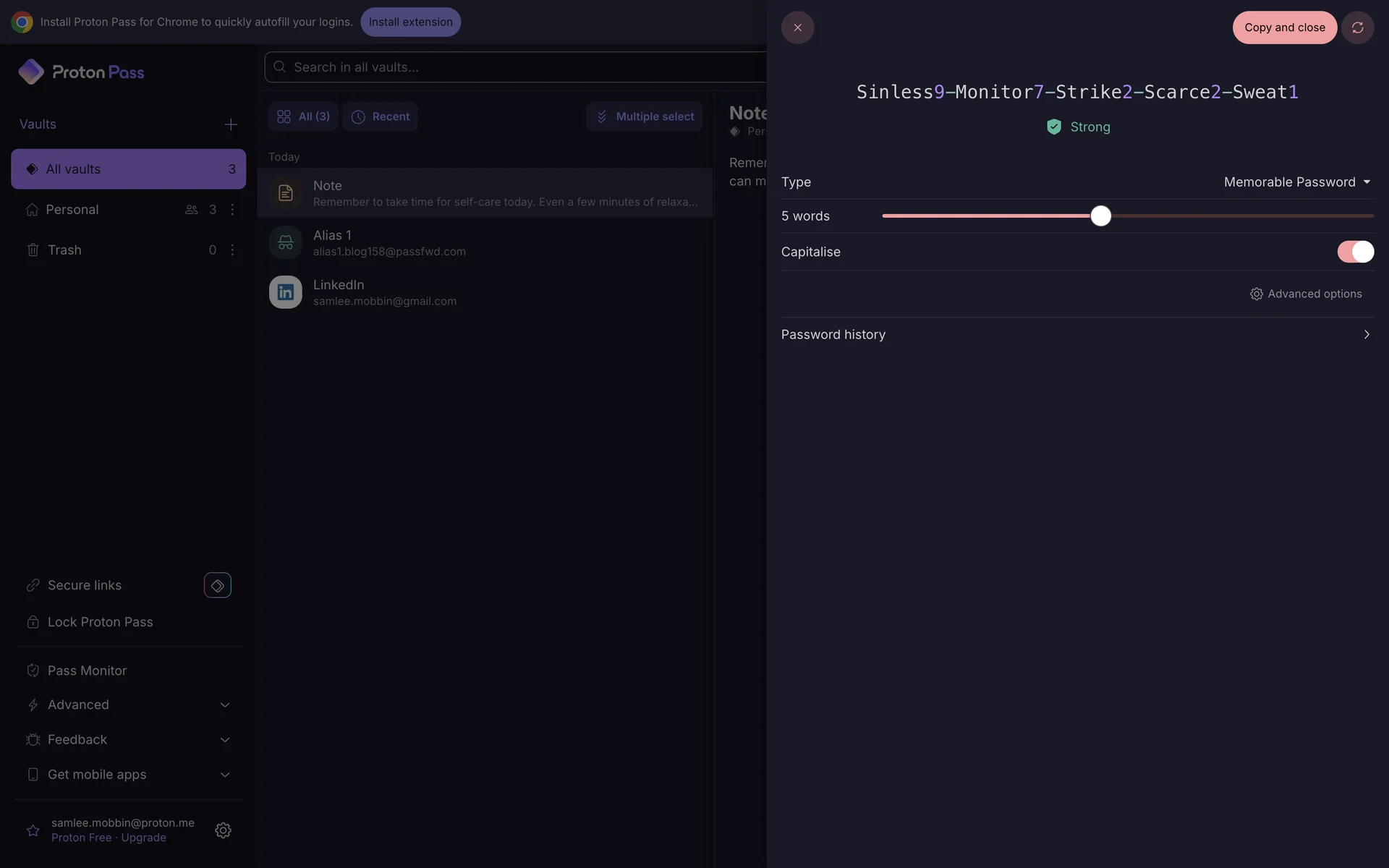
Task: Open the Password history row
Action: pos(1076,334)
